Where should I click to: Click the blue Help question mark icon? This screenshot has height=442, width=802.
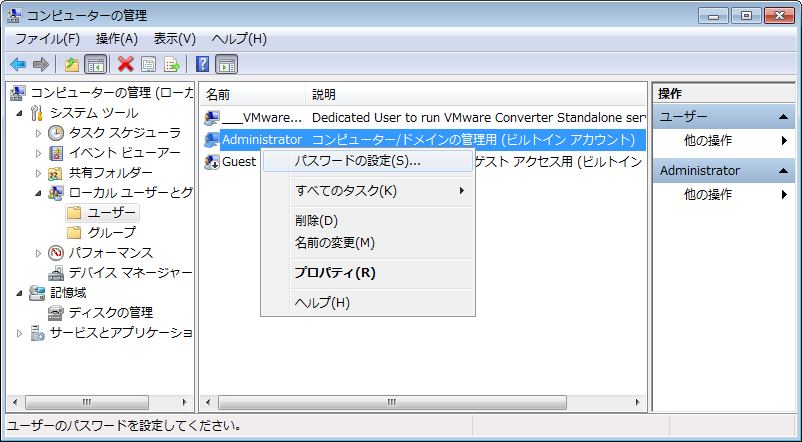(203, 64)
